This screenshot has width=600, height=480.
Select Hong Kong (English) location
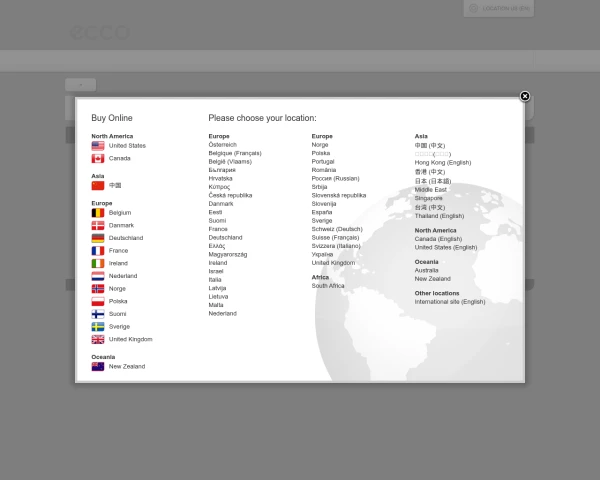click(443, 162)
